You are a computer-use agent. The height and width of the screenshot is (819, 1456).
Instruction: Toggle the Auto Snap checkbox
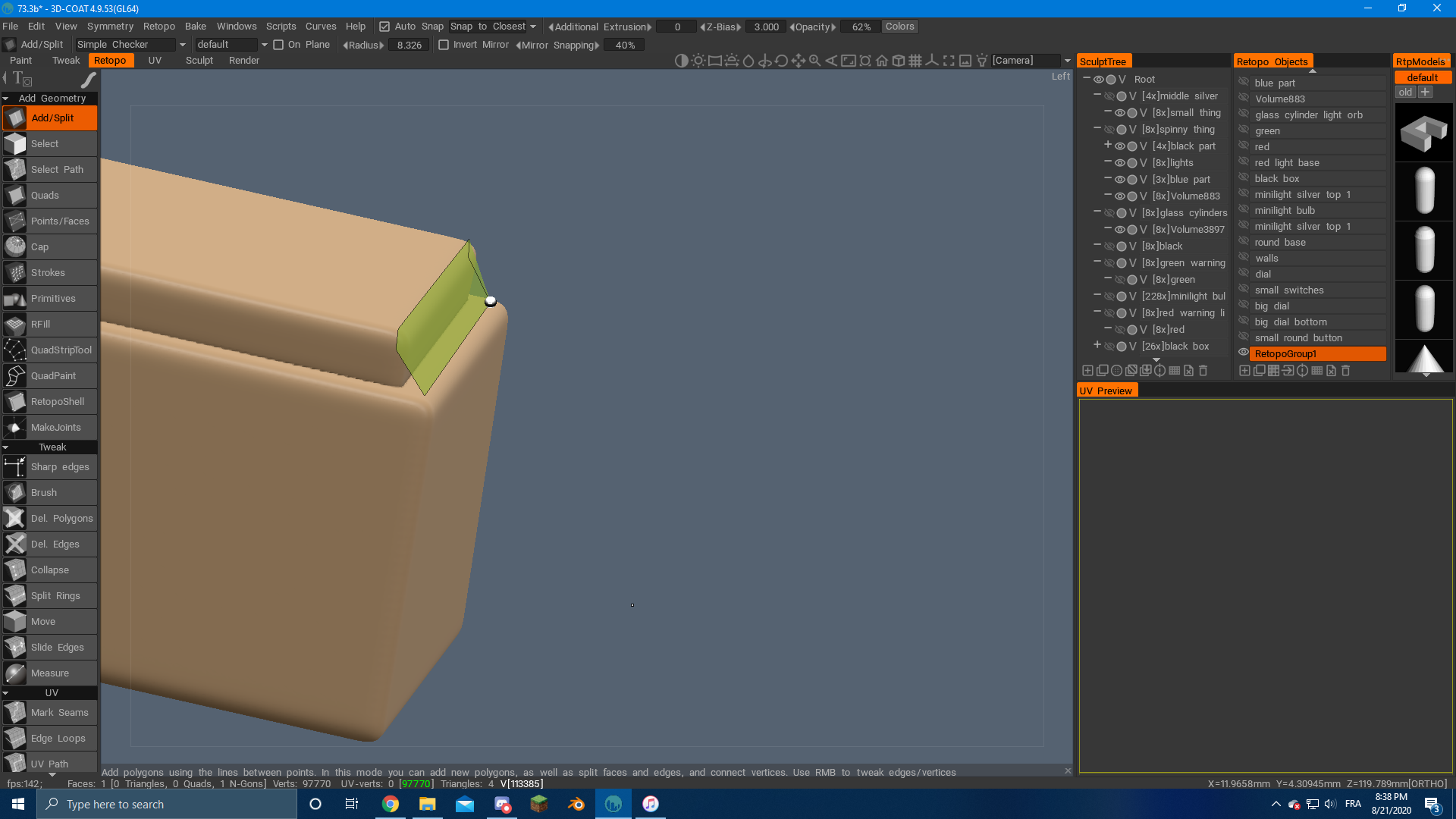(384, 27)
